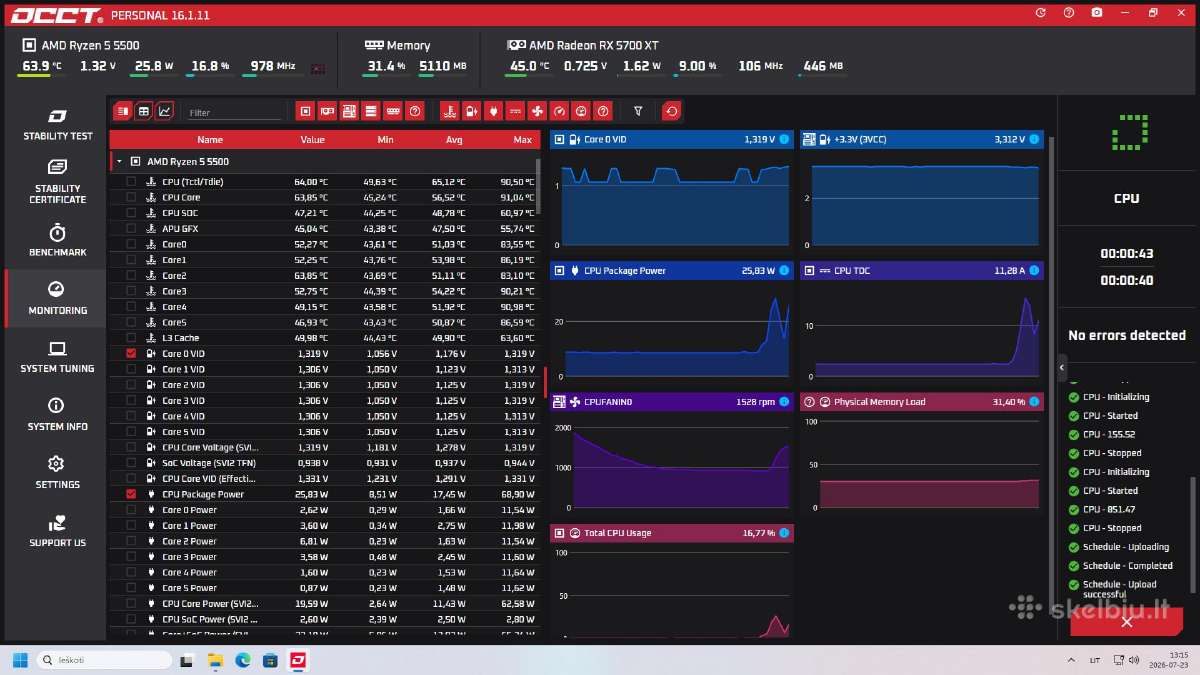This screenshot has height=675, width=1200.
Task: Select the Monitoring sidebar item
Action: (57, 298)
